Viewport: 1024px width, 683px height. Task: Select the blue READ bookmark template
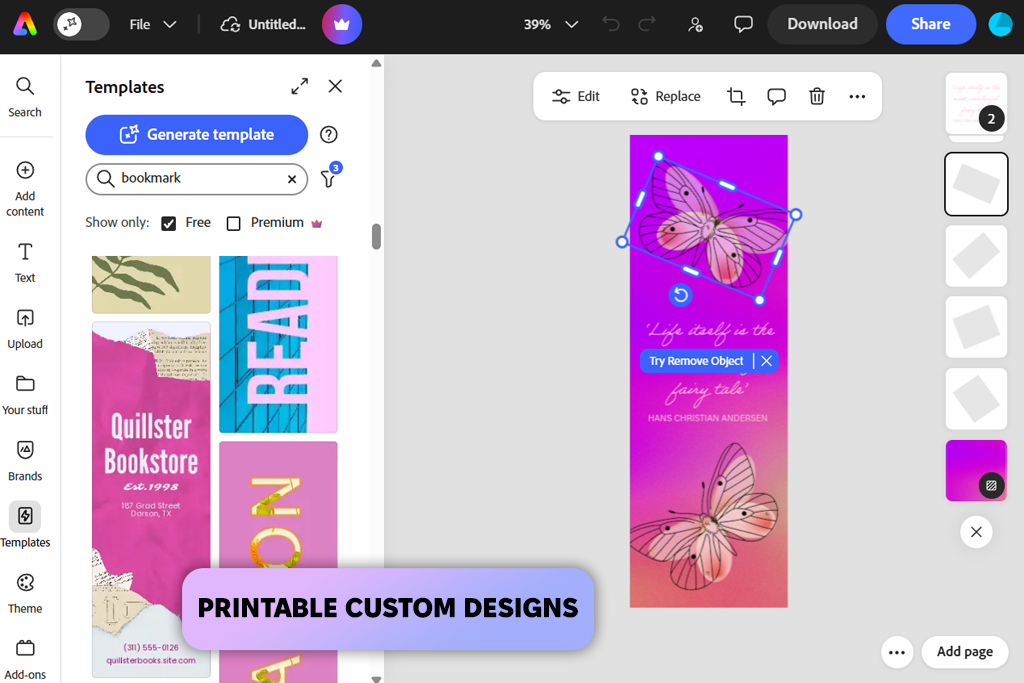[x=278, y=344]
